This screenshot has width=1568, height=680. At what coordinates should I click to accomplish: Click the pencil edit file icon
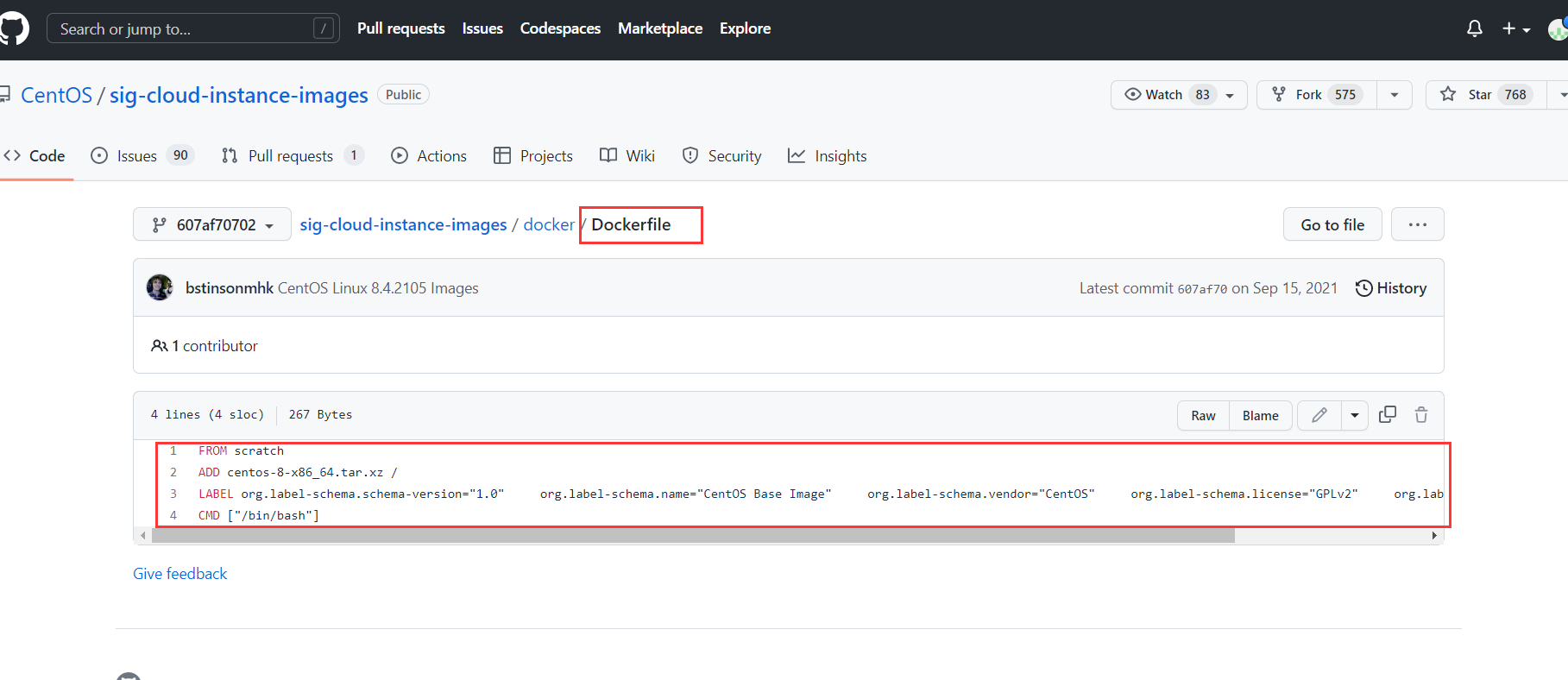coord(1319,416)
